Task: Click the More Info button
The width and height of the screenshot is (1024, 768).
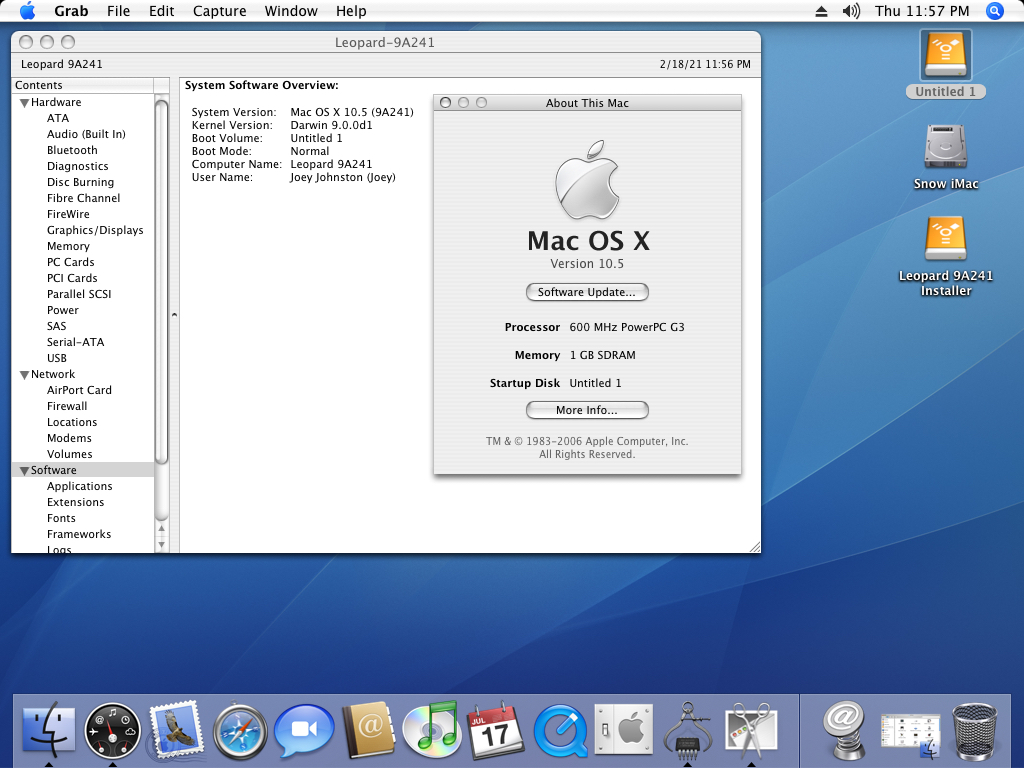Action: [x=587, y=410]
